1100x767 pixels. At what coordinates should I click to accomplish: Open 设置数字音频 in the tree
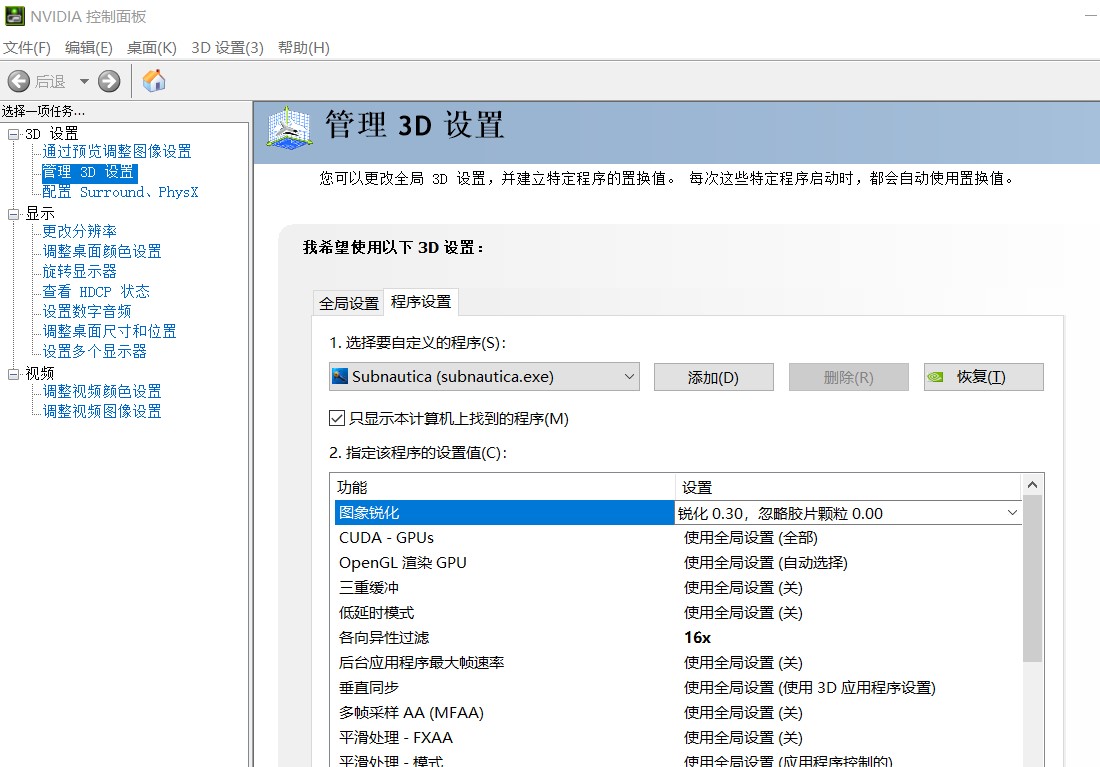87,312
